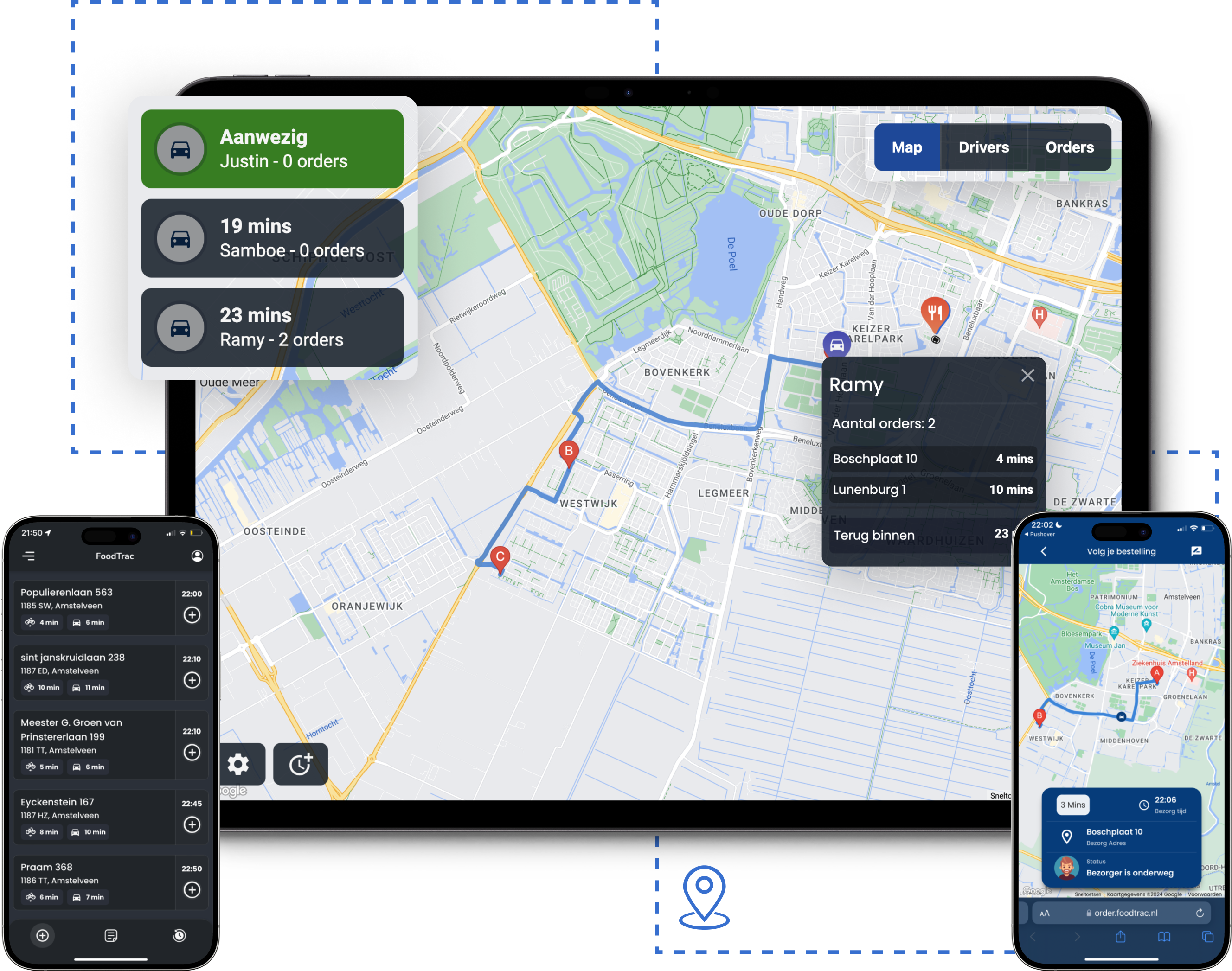Click courier avatar beside Bezorger is onderweg
Image resolution: width=1232 pixels, height=971 pixels.
[1066, 868]
